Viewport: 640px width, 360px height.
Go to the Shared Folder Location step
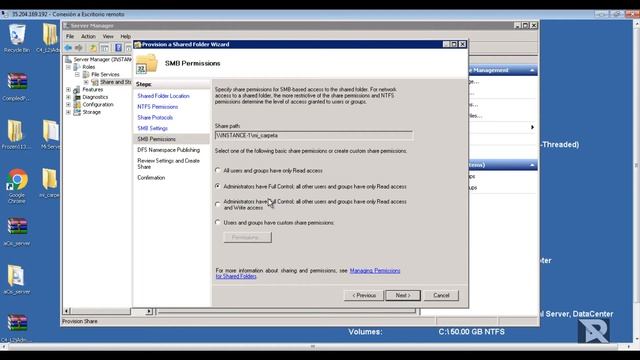tap(163, 96)
